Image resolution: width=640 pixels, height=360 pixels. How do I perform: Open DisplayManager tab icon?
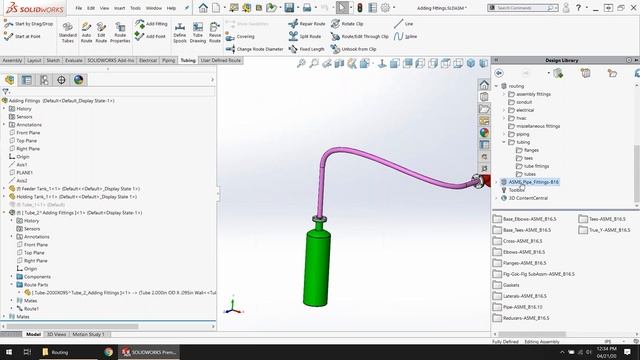(x=78, y=80)
